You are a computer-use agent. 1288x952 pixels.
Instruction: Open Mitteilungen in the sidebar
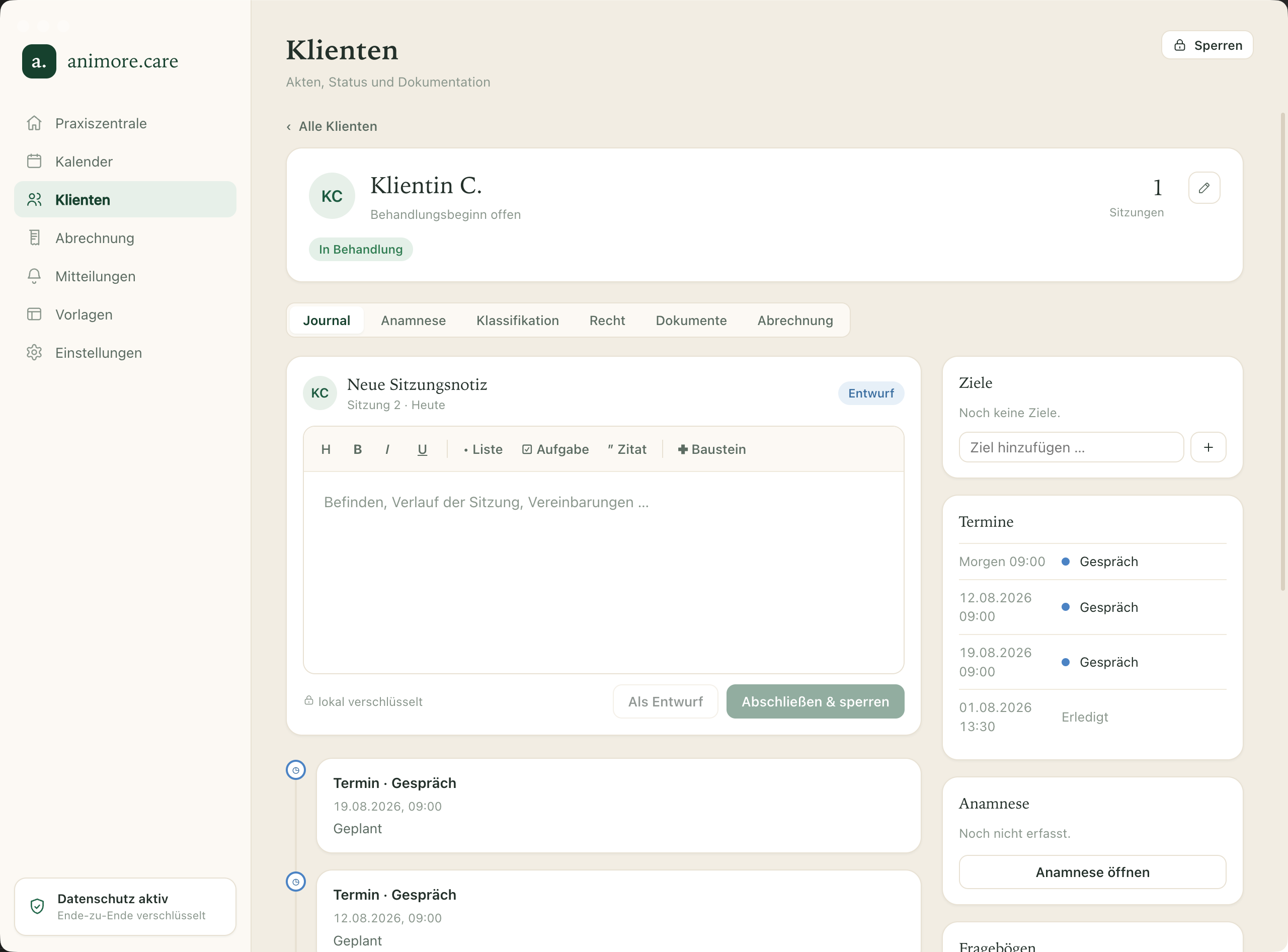(x=125, y=276)
